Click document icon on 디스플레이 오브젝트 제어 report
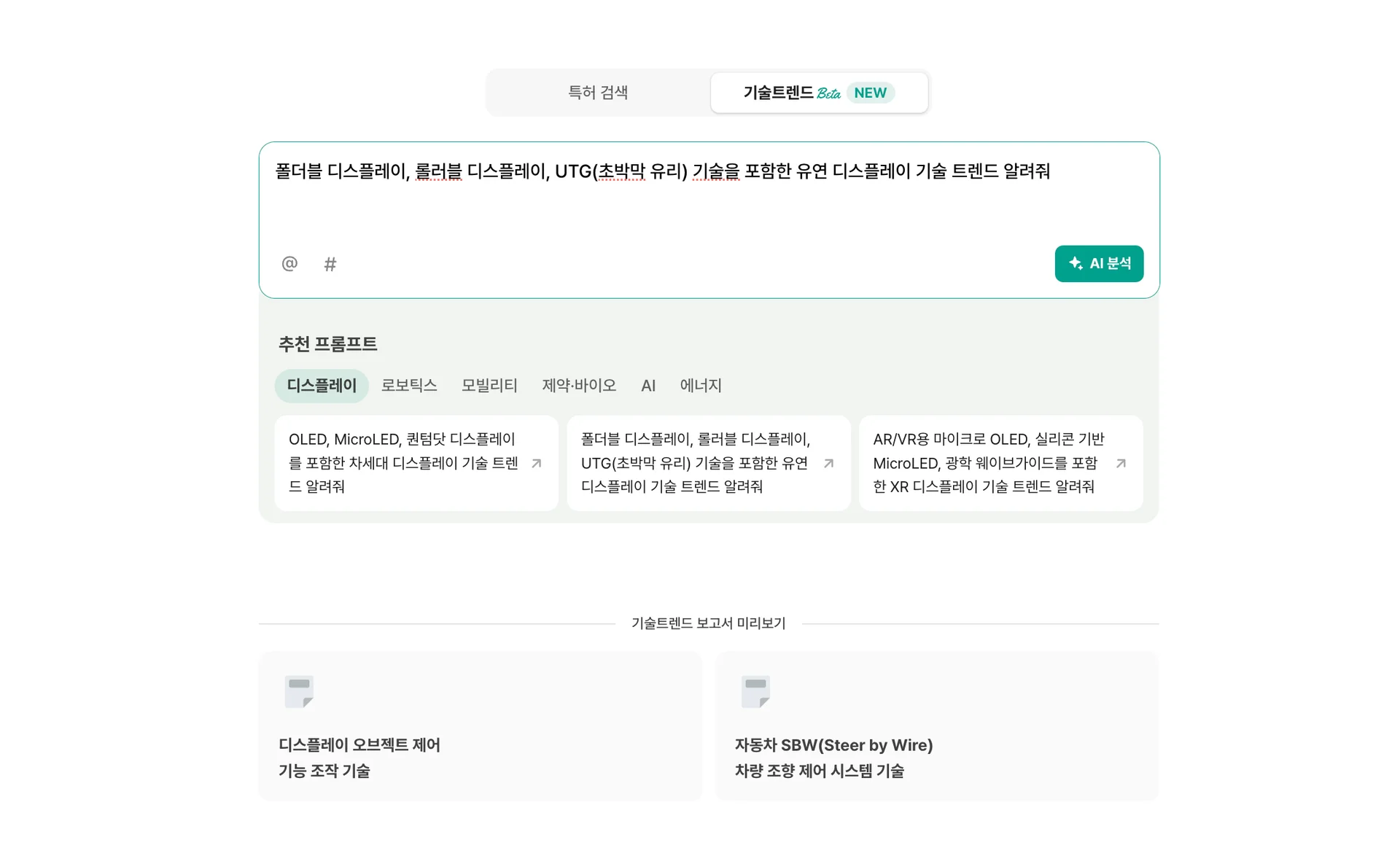1400x856 pixels. (299, 691)
